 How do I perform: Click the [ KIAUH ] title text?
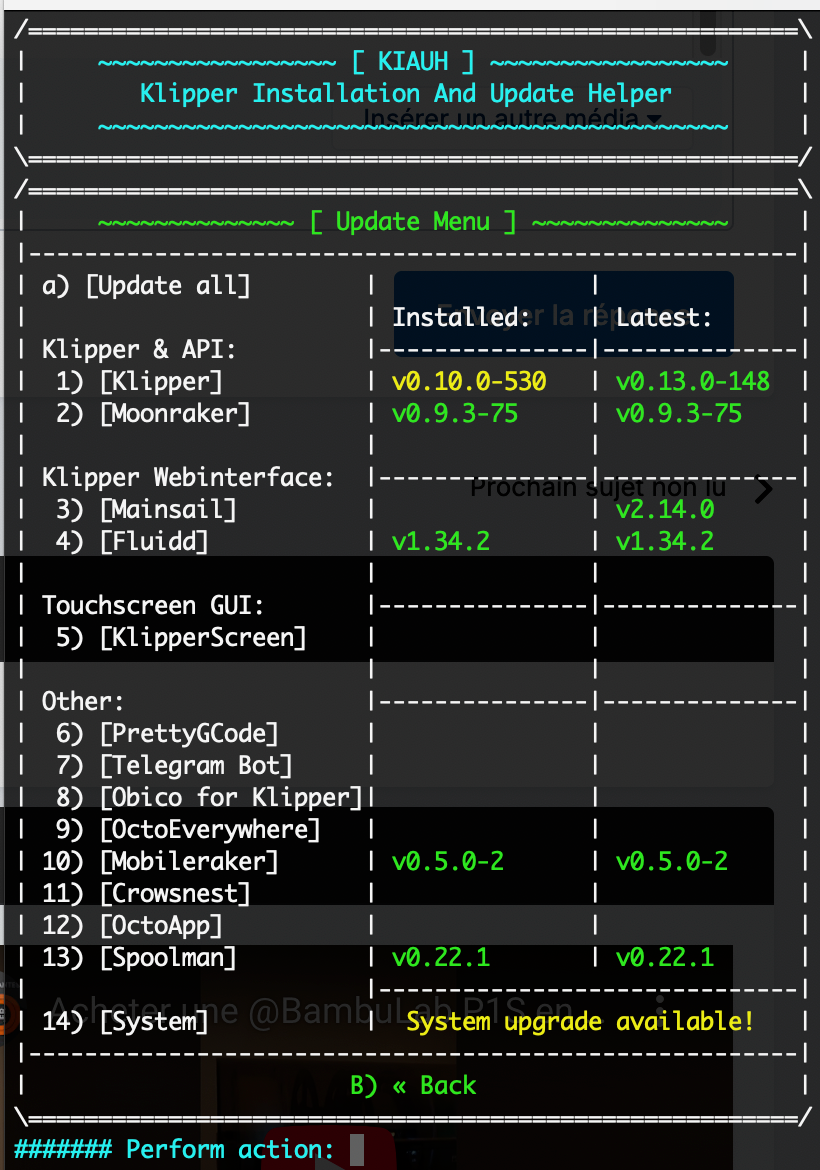click(413, 61)
